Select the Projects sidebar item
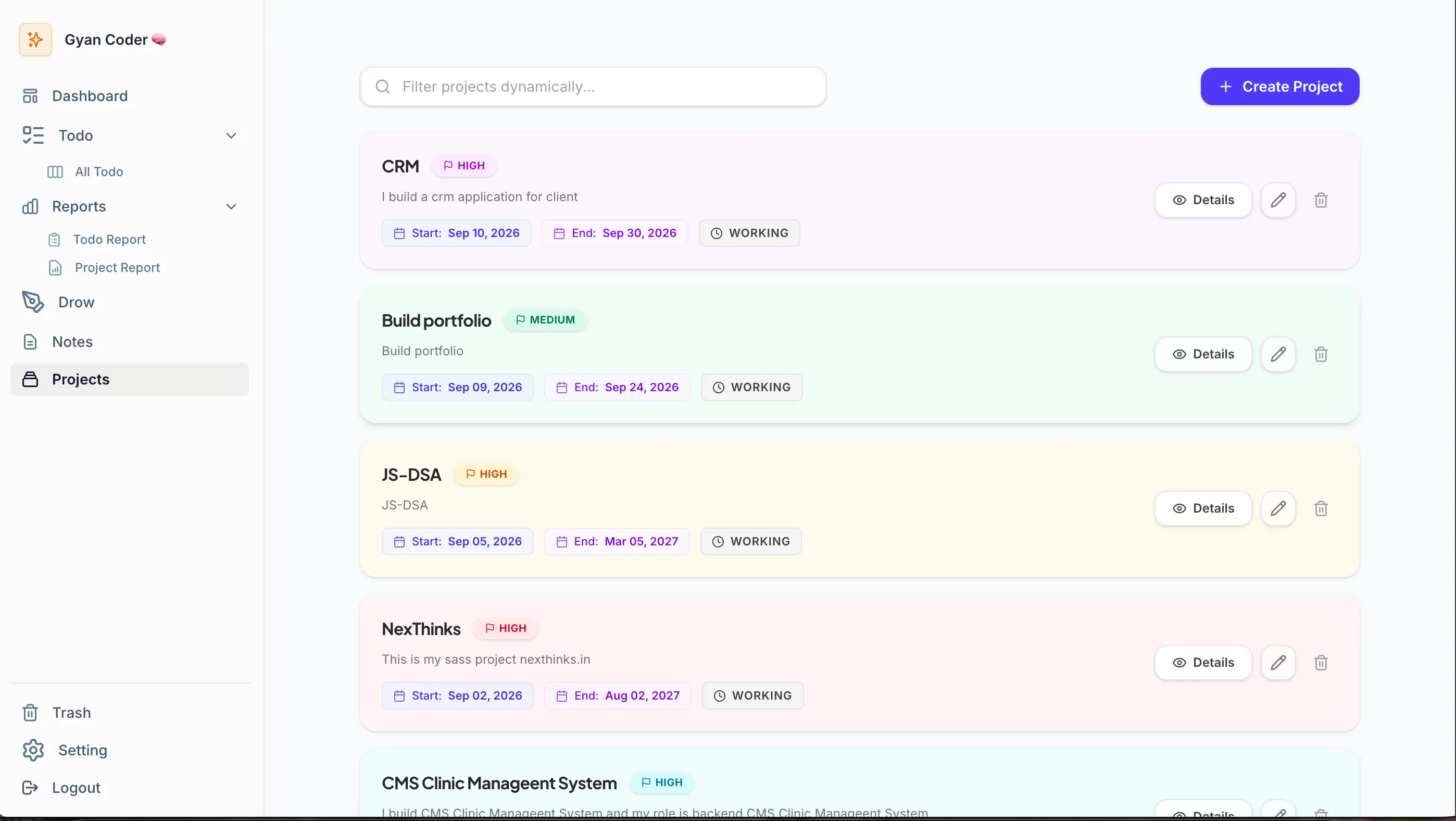 (130, 379)
